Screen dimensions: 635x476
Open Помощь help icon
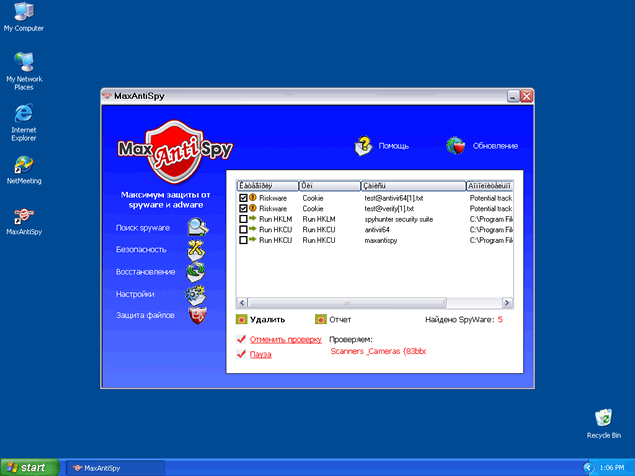click(x=364, y=145)
